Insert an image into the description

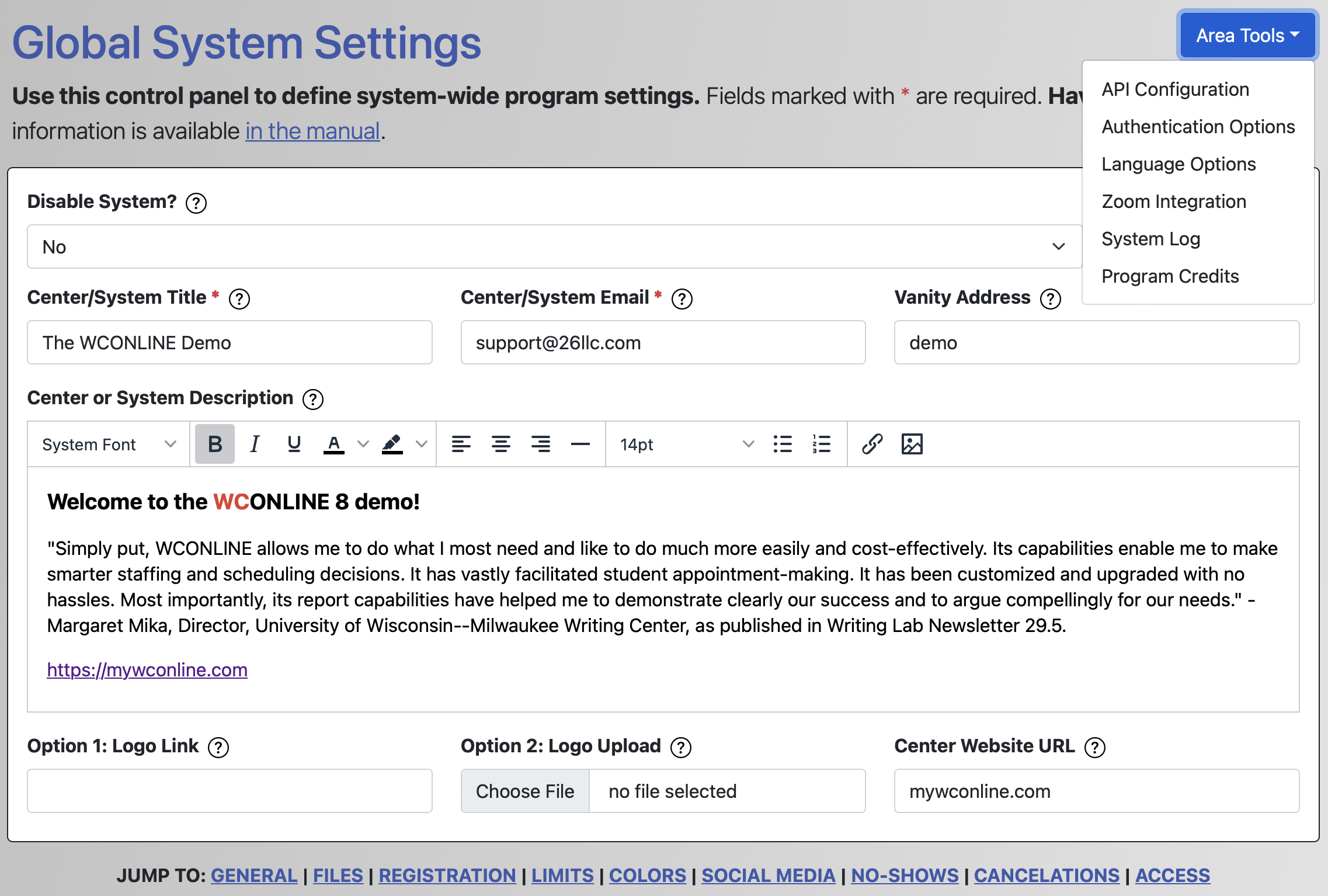coord(912,444)
